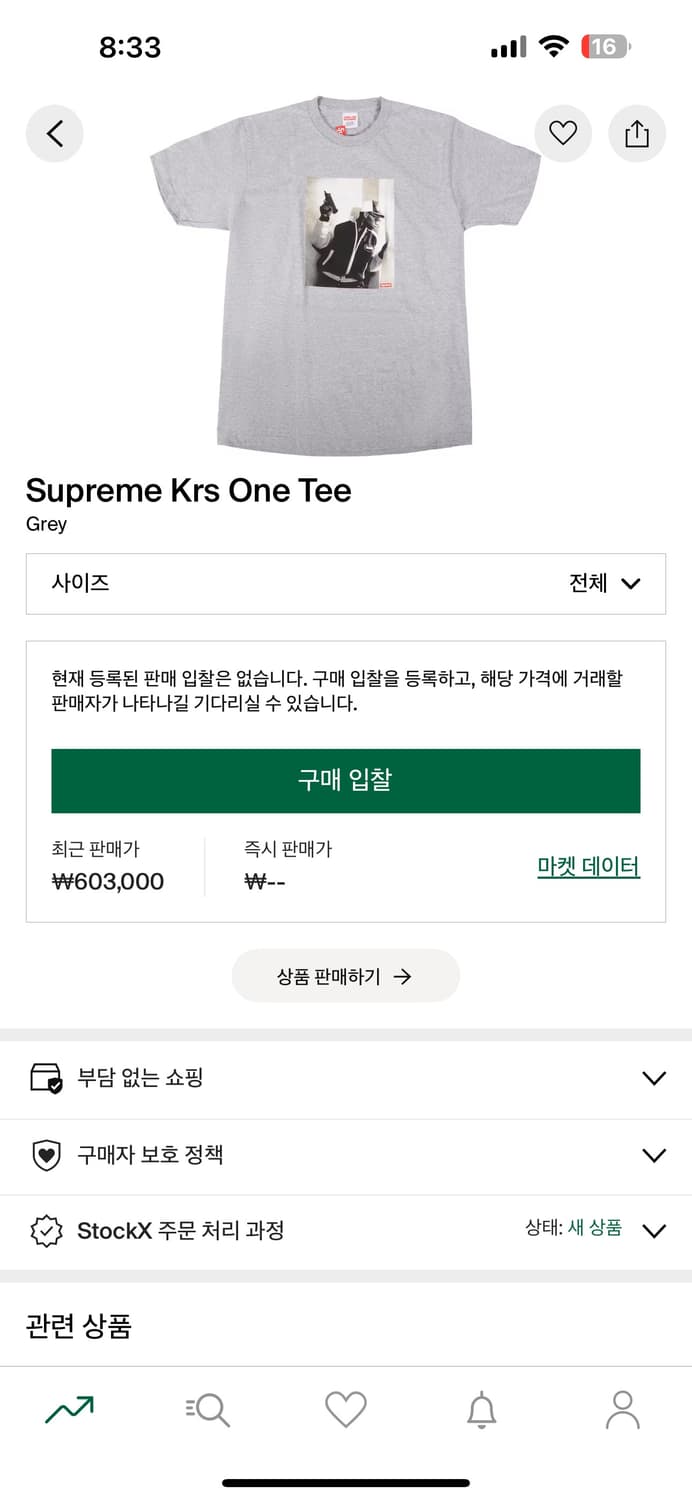Image resolution: width=692 pixels, height=1500 pixels.
Task: Tap the StockX verified badge icon
Action: click(46, 1231)
